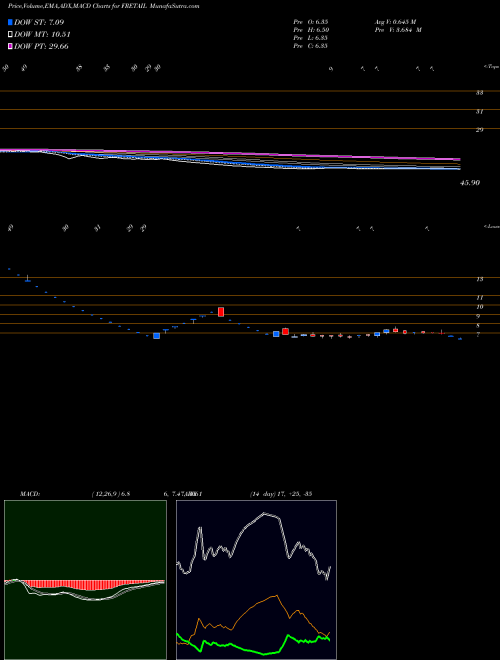Click the 29 axis label on upper chart
500x660 pixels.
click(479, 130)
